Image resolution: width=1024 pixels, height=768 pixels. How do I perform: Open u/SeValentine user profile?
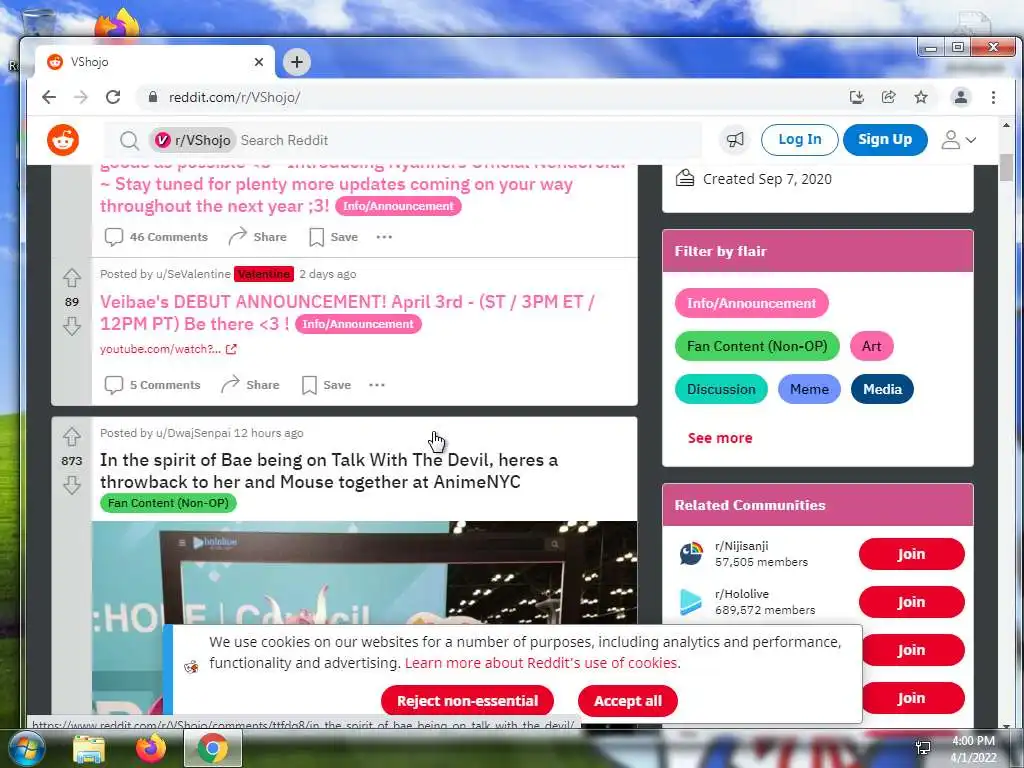point(193,274)
